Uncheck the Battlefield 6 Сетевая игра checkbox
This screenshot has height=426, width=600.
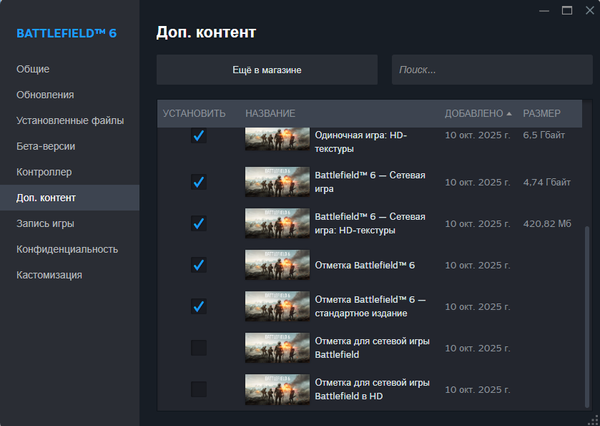198,182
